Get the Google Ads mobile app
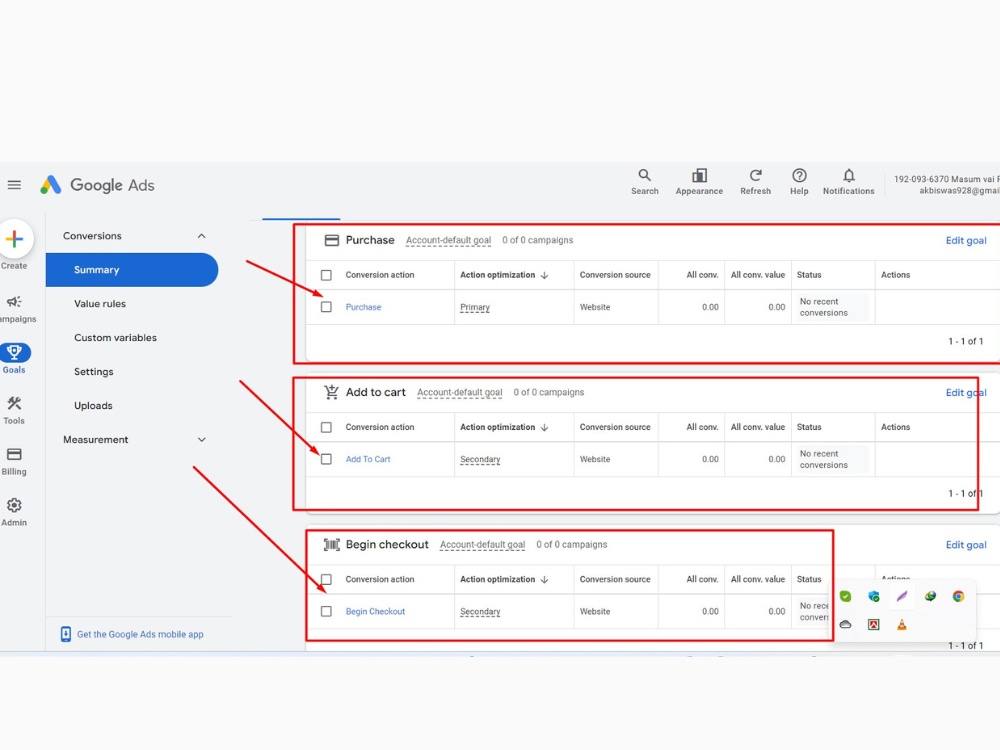 click(x=140, y=634)
